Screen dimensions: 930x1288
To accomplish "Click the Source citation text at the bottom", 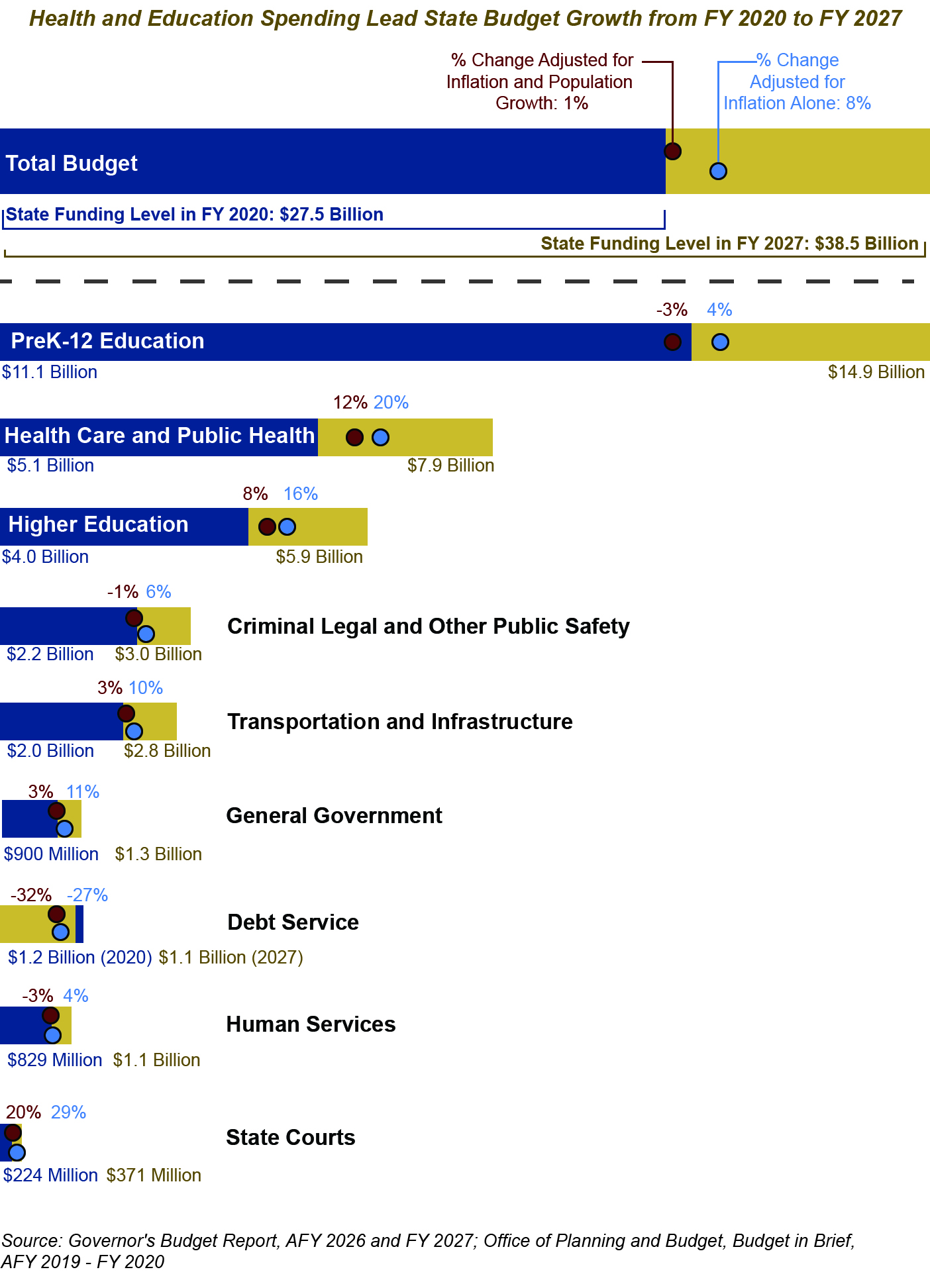I will pyautogui.click(x=428, y=1251).
